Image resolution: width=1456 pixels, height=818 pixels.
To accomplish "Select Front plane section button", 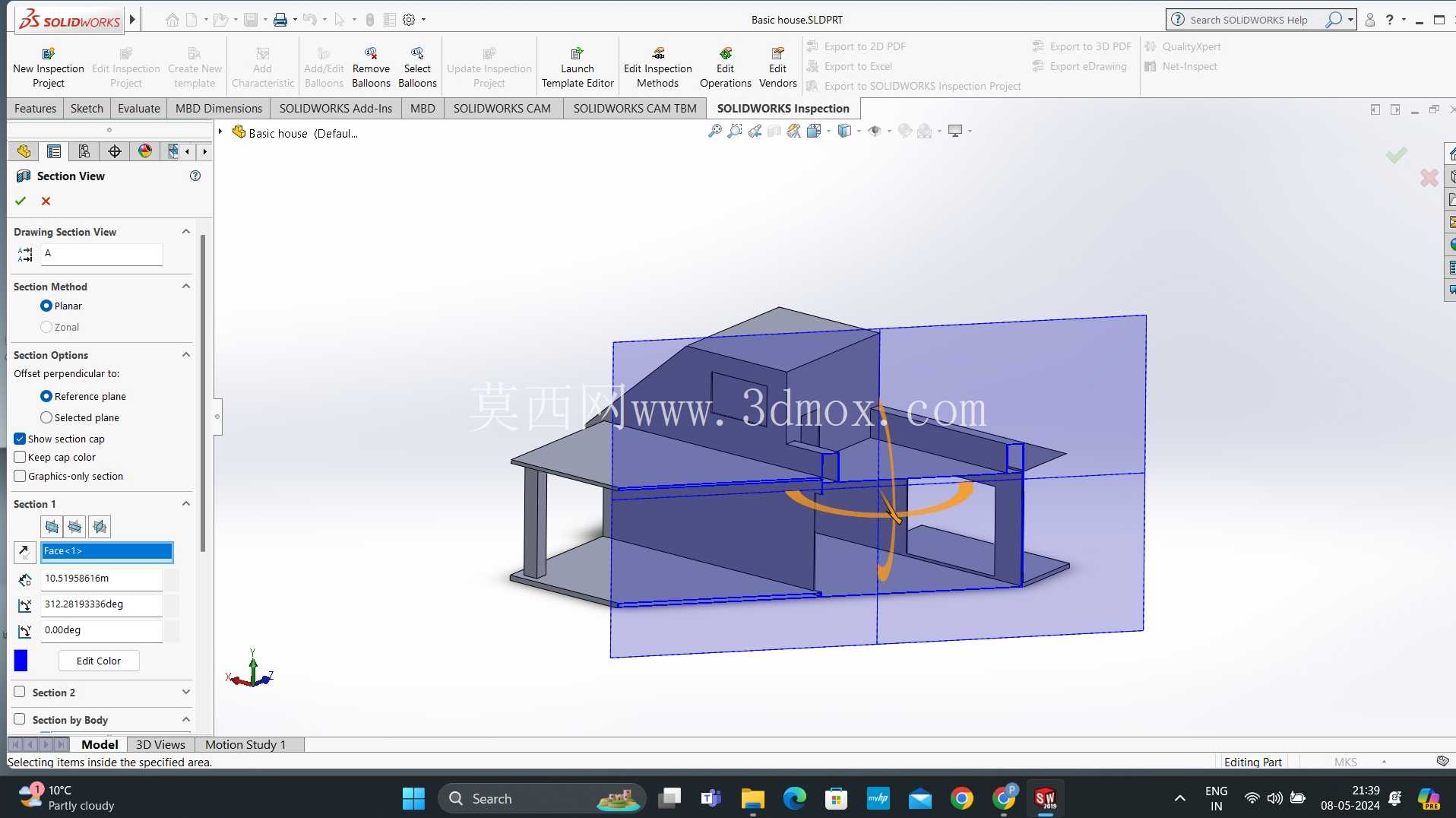I will [52, 526].
